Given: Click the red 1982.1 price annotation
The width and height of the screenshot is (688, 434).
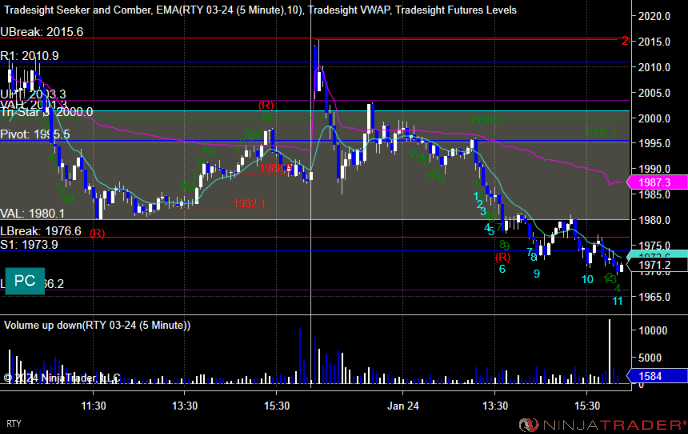Looking at the screenshot, I should click(x=249, y=203).
